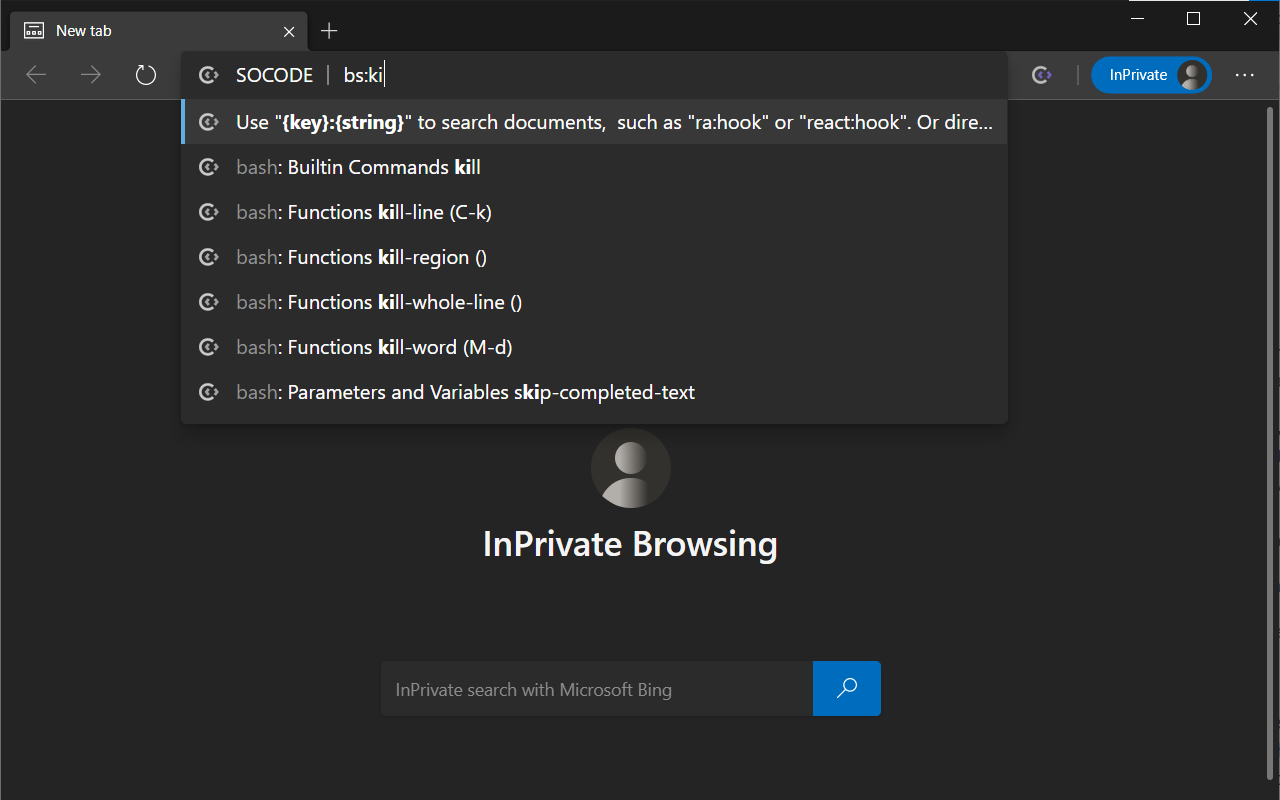This screenshot has width=1280, height=800.
Task: Open the browser settings menu via the ellipsis
Action: (x=1244, y=75)
